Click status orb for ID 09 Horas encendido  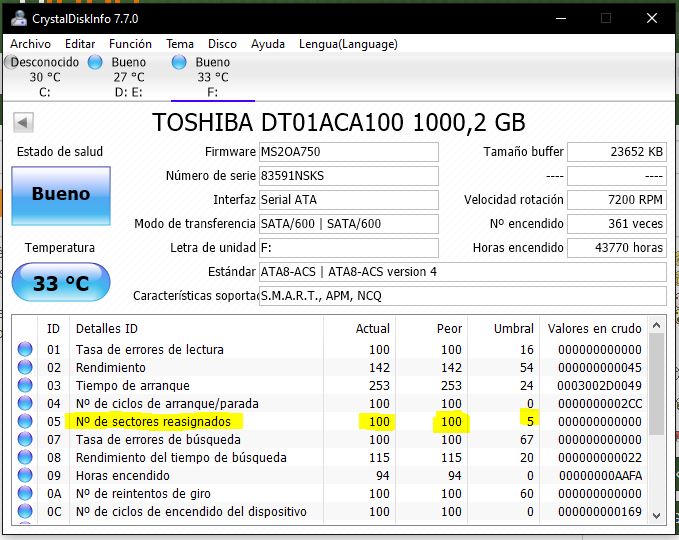coord(25,476)
